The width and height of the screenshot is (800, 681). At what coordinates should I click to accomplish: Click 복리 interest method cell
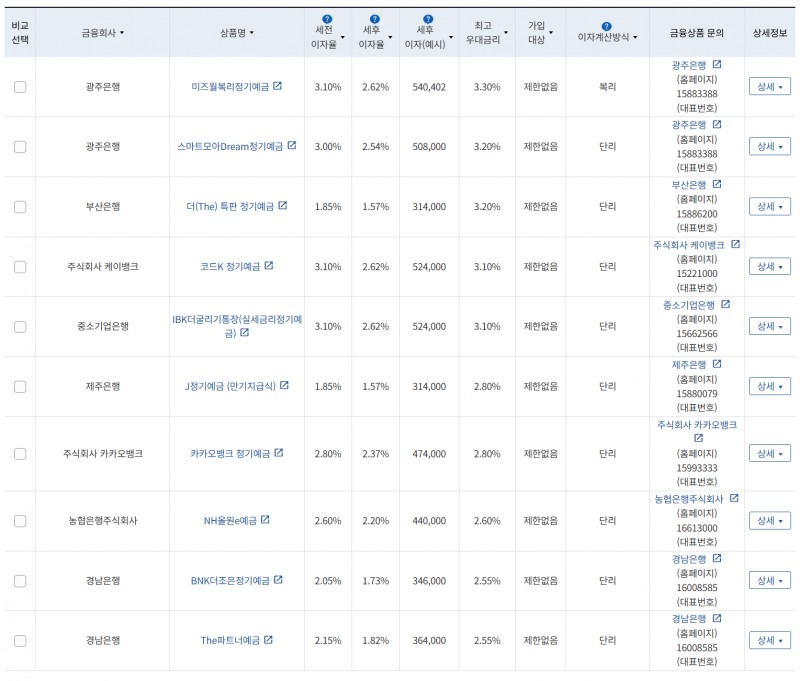pos(607,87)
